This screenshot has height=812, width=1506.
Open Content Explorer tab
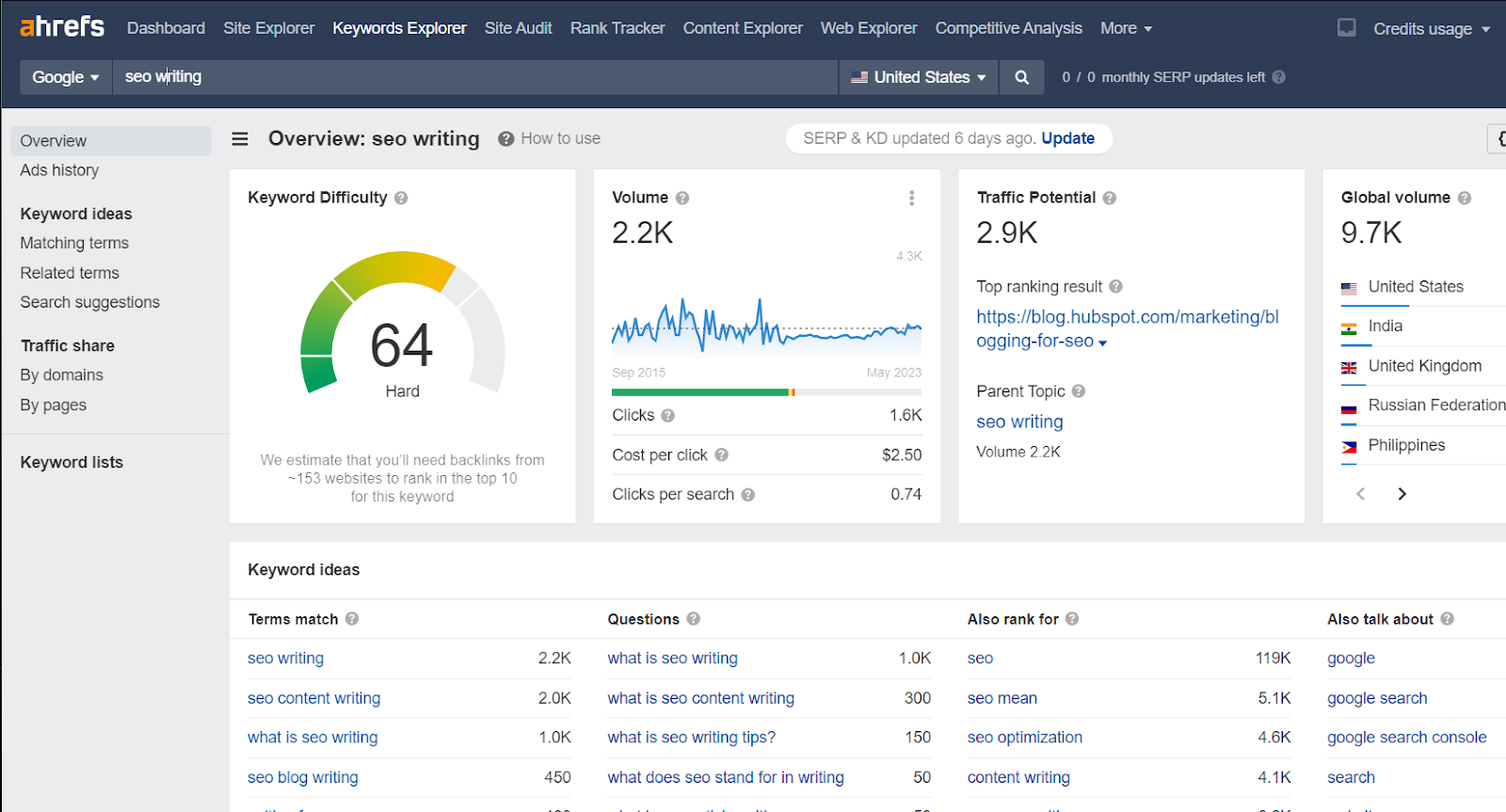click(743, 28)
